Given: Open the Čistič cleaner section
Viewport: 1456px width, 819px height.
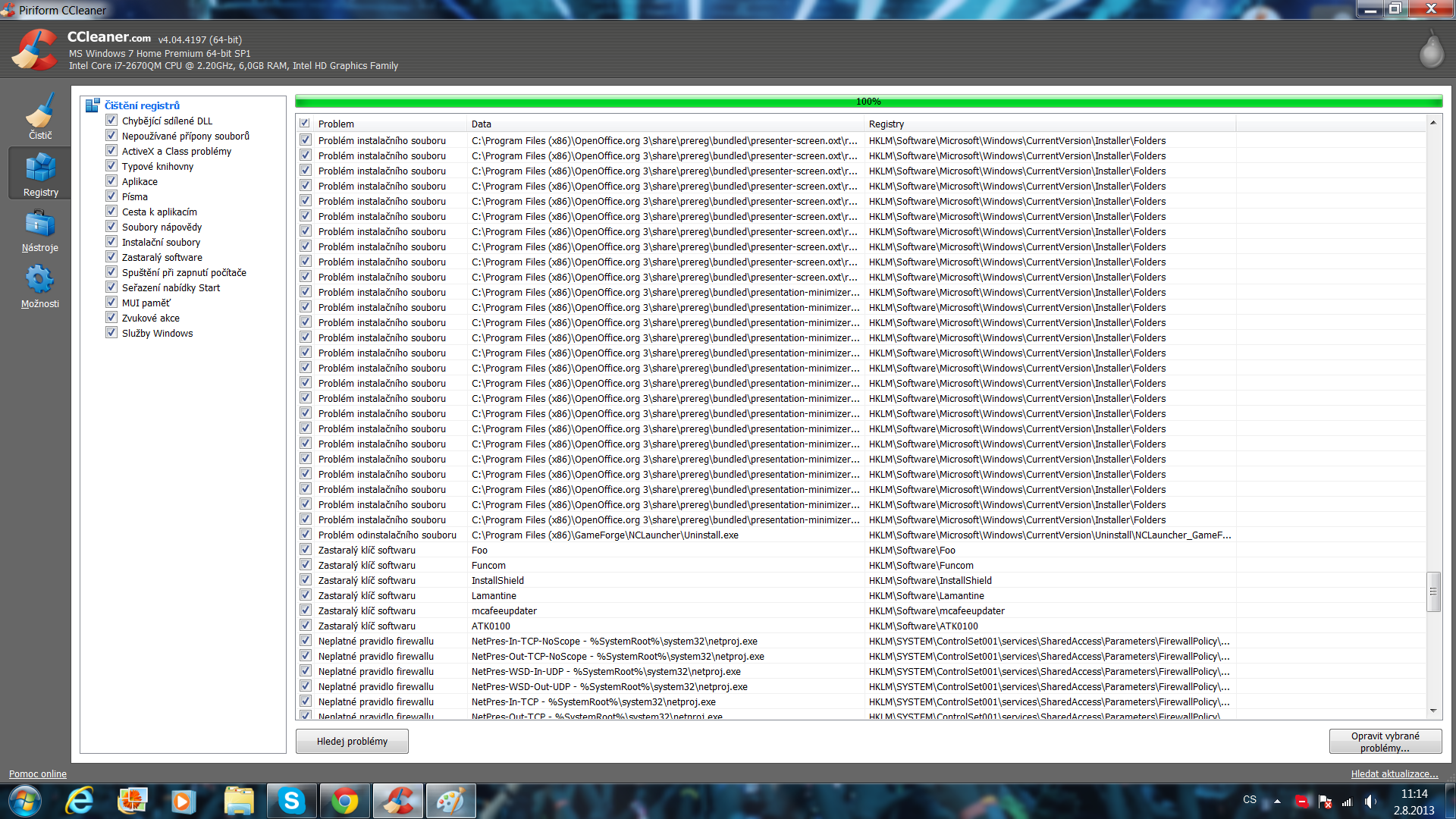Looking at the screenshot, I should pyautogui.click(x=40, y=115).
